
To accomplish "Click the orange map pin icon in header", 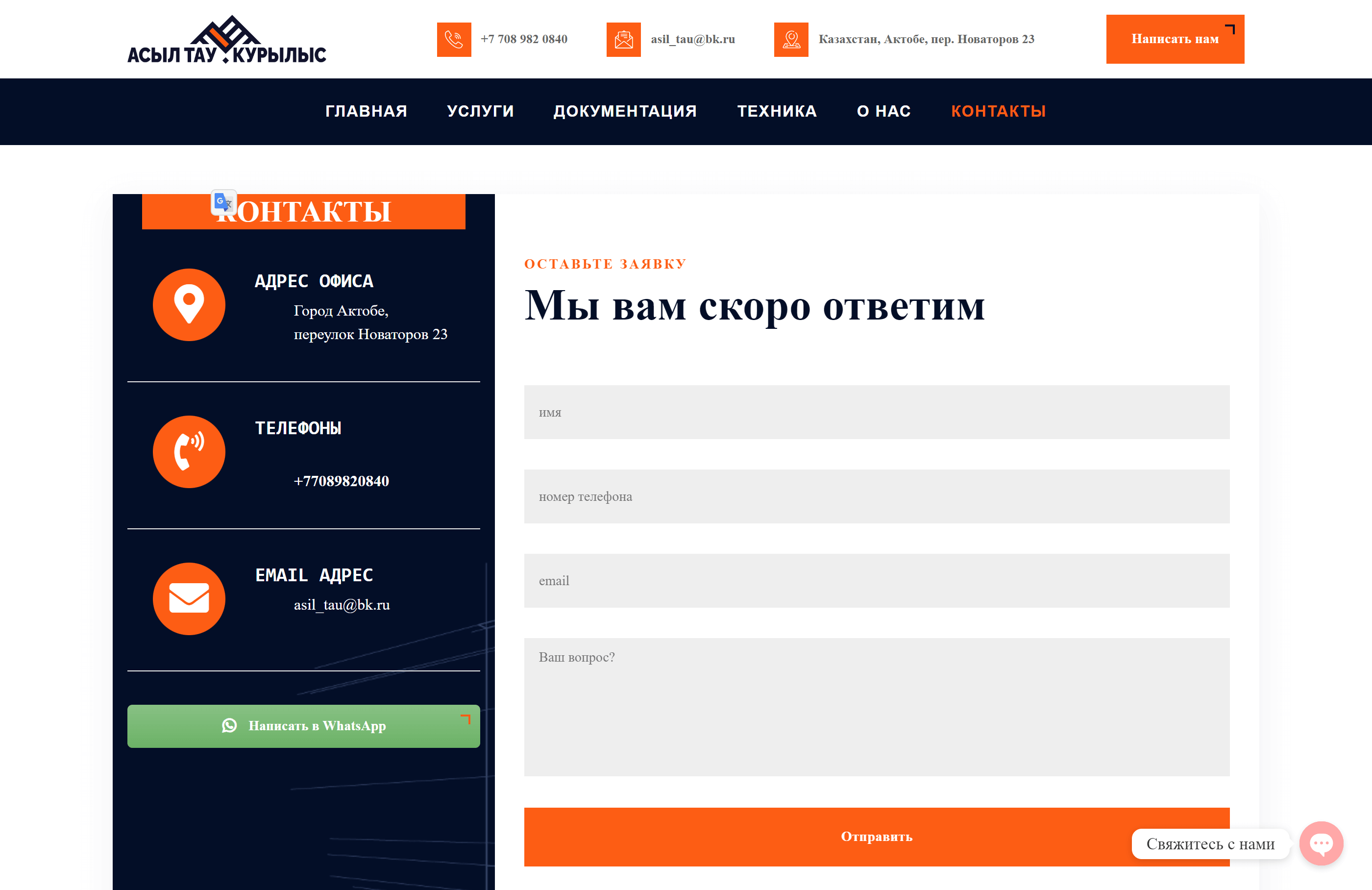I will 791,39.
